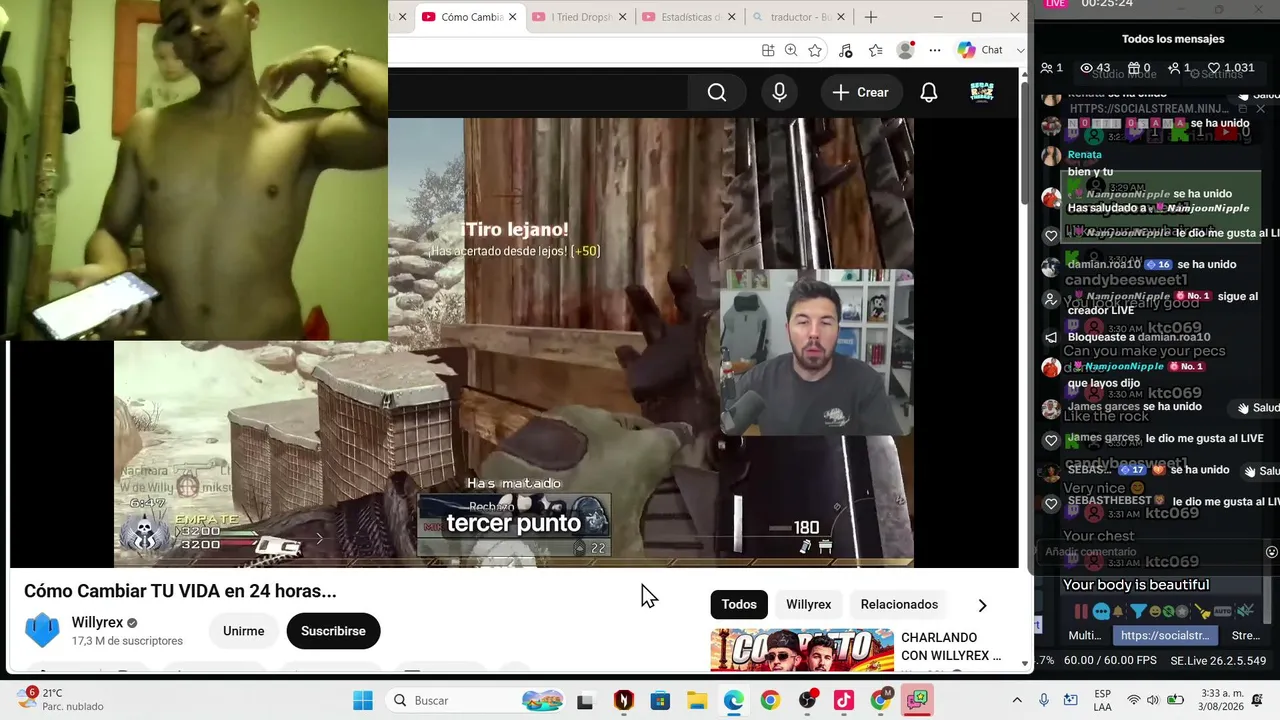Close the 'Estadísticas' tab
Viewport: 1280px width, 720px height.
pyautogui.click(x=732, y=17)
